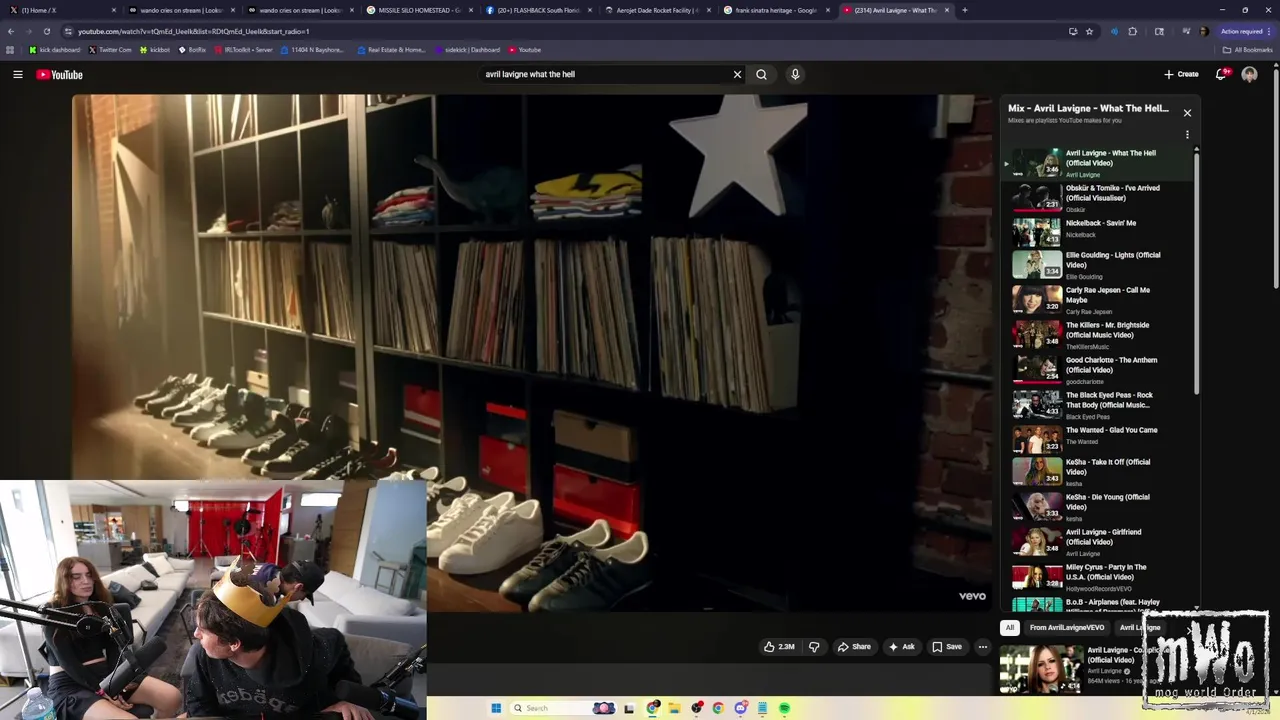Viewport: 1280px width, 720px height.
Task: Clear the search box with X
Action: tap(737, 74)
